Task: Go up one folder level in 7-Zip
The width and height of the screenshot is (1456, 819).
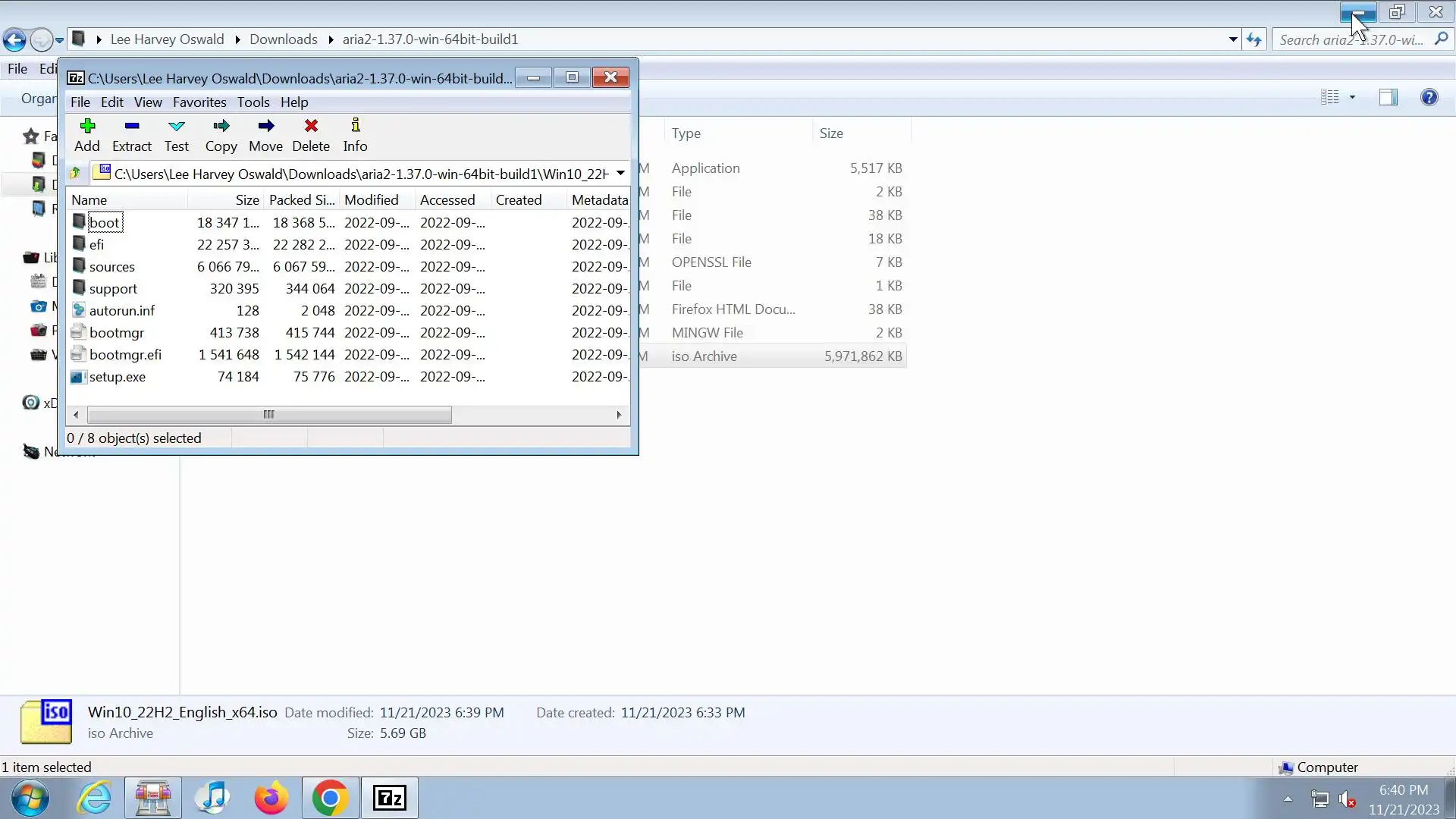Action: click(75, 174)
